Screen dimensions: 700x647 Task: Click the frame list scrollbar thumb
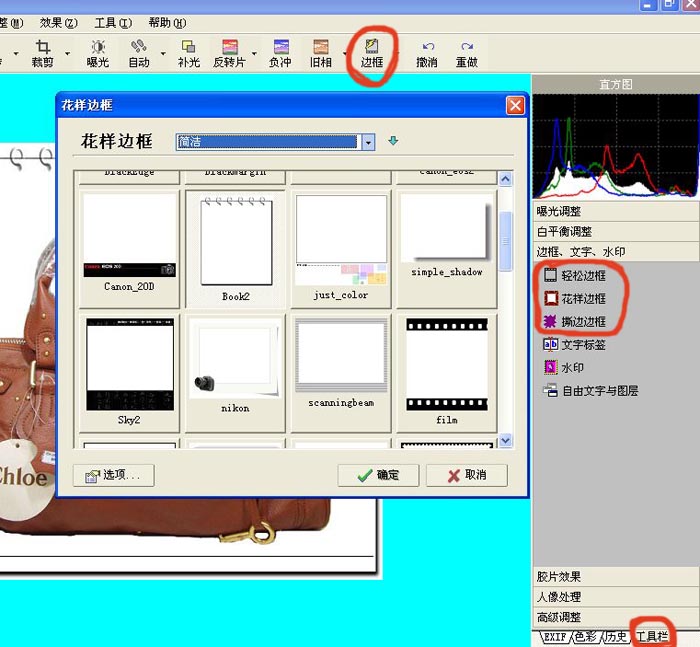(x=505, y=241)
